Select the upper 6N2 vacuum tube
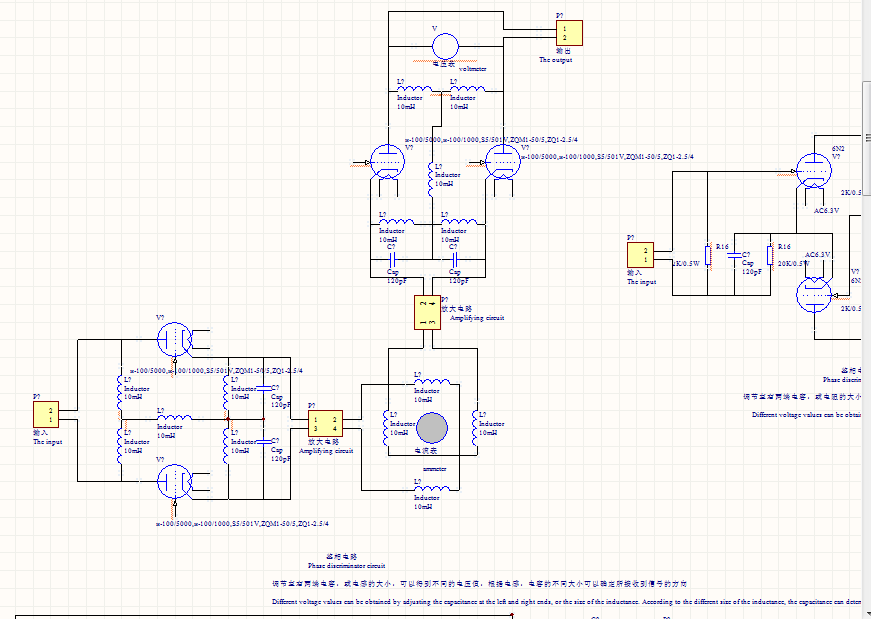871x619 pixels. click(x=814, y=172)
